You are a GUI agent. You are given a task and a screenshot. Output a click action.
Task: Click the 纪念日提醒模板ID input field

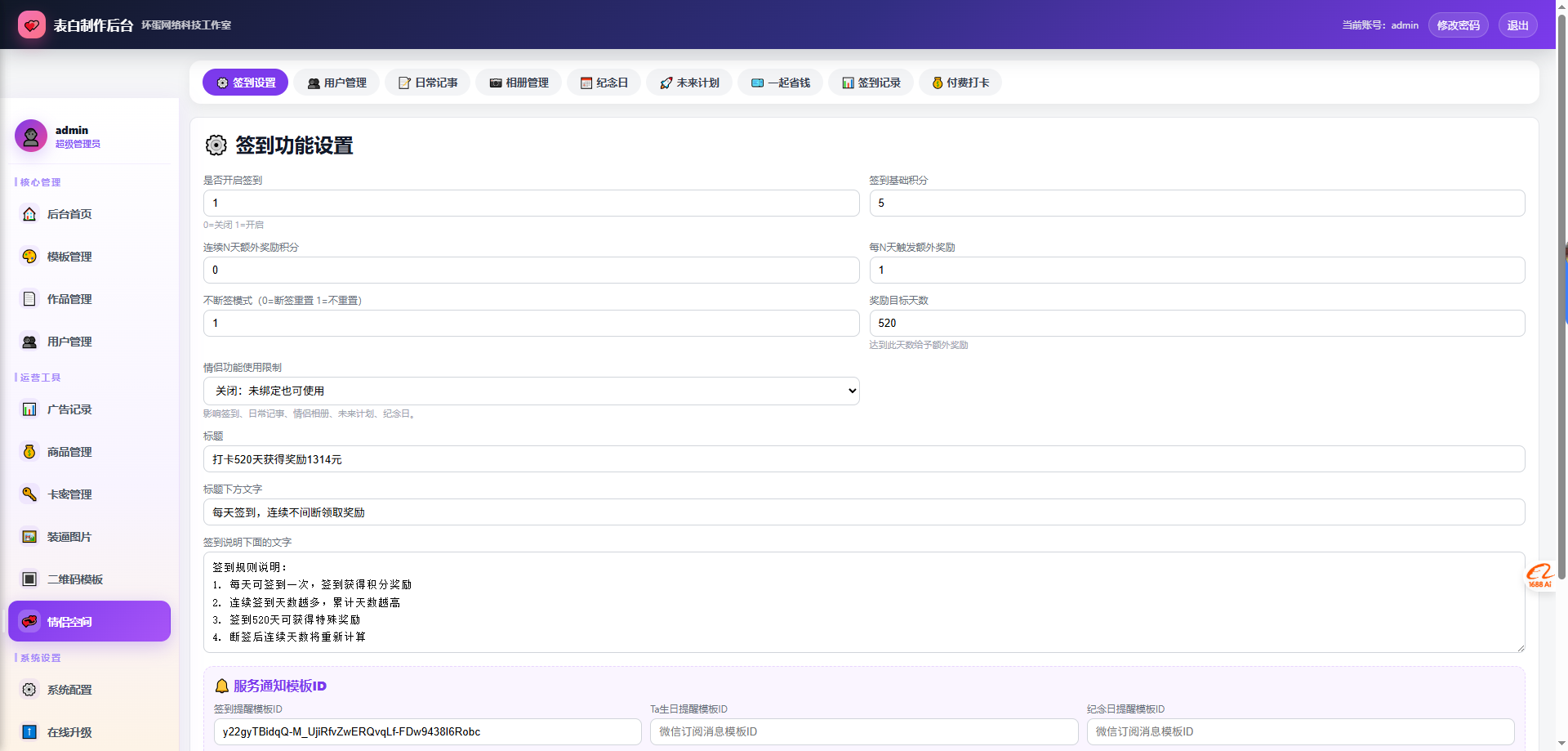(1300, 731)
